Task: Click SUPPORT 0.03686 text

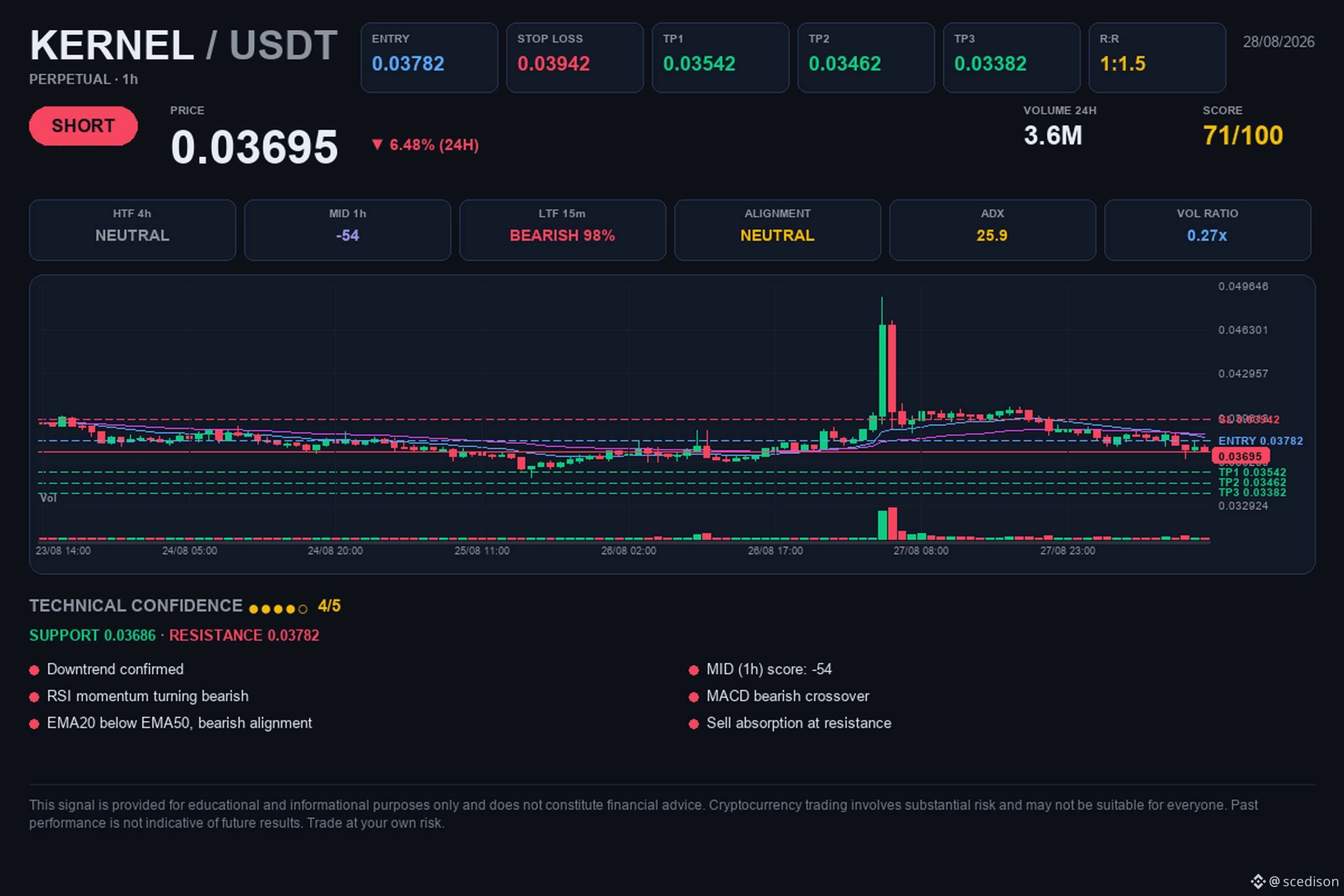Action: [x=92, y=636]
